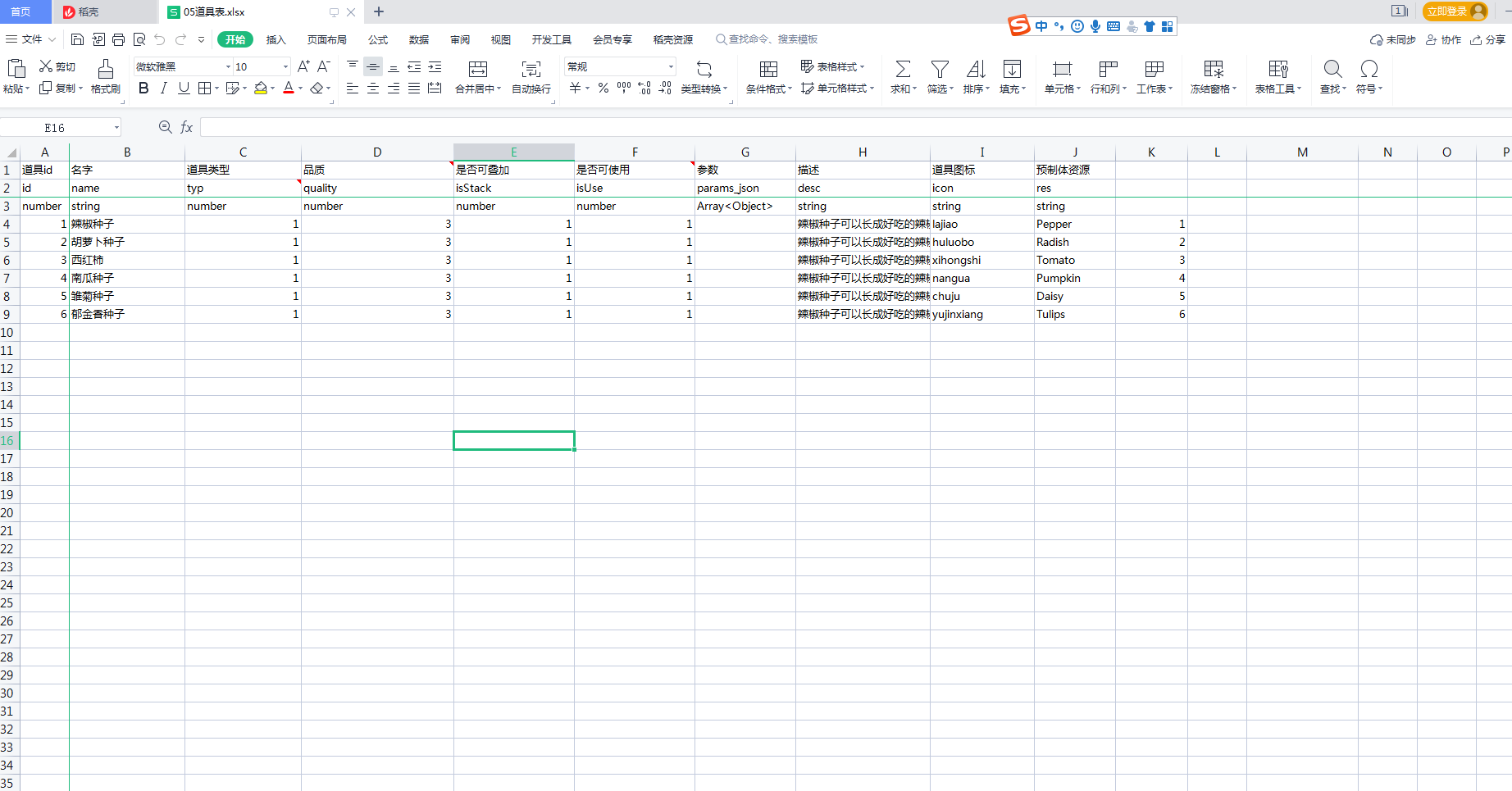The image size is (1512, 791).
Task: Cut selection with the 剪切 scissors
Action: (x=57, y=66)
